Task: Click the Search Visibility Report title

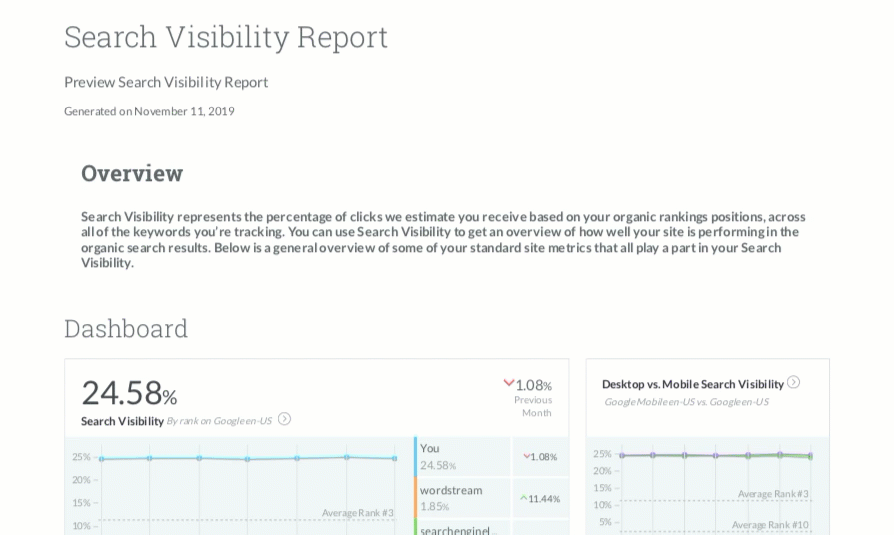Action: [x=226, y=37]
